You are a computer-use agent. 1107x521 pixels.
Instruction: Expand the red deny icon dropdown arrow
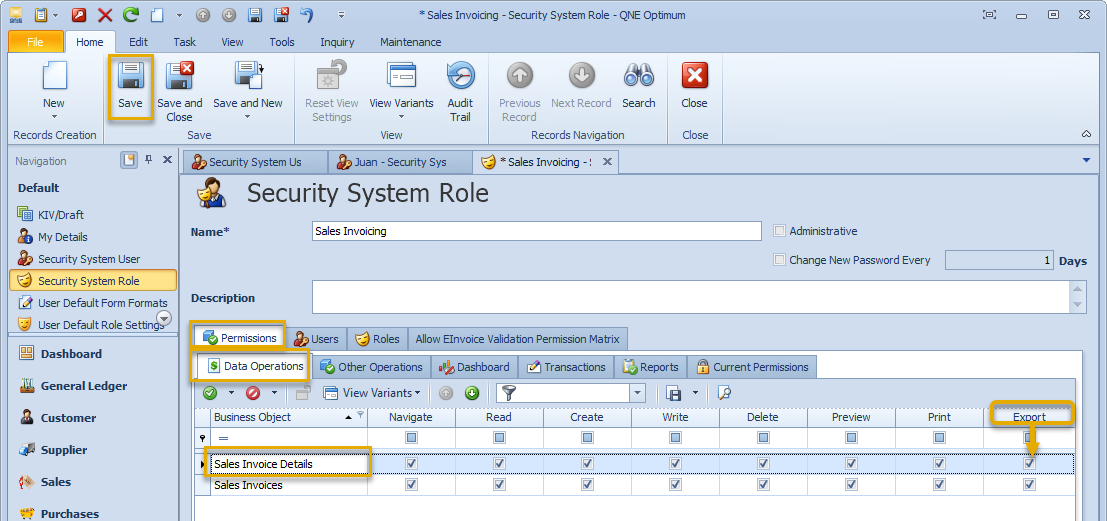click(274, 393)
